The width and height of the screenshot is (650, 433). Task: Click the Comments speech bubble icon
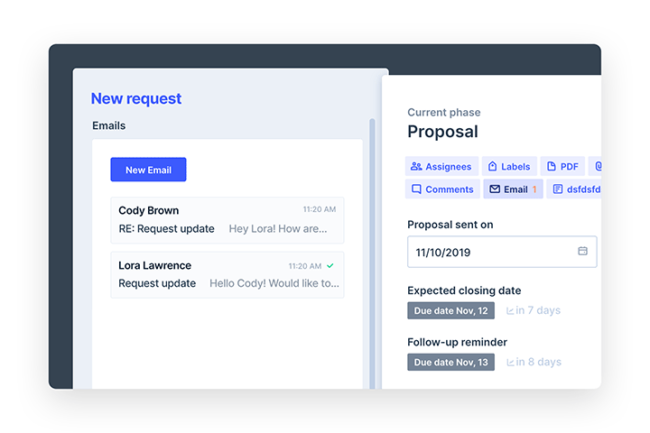click(416, 189)
